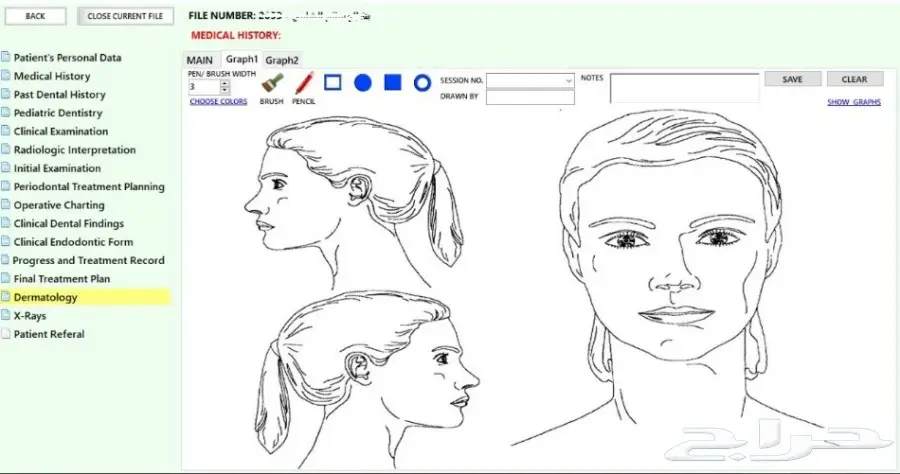Click into the Notes text box
This screenshot has width=900, height=474.
pos(684,88)
